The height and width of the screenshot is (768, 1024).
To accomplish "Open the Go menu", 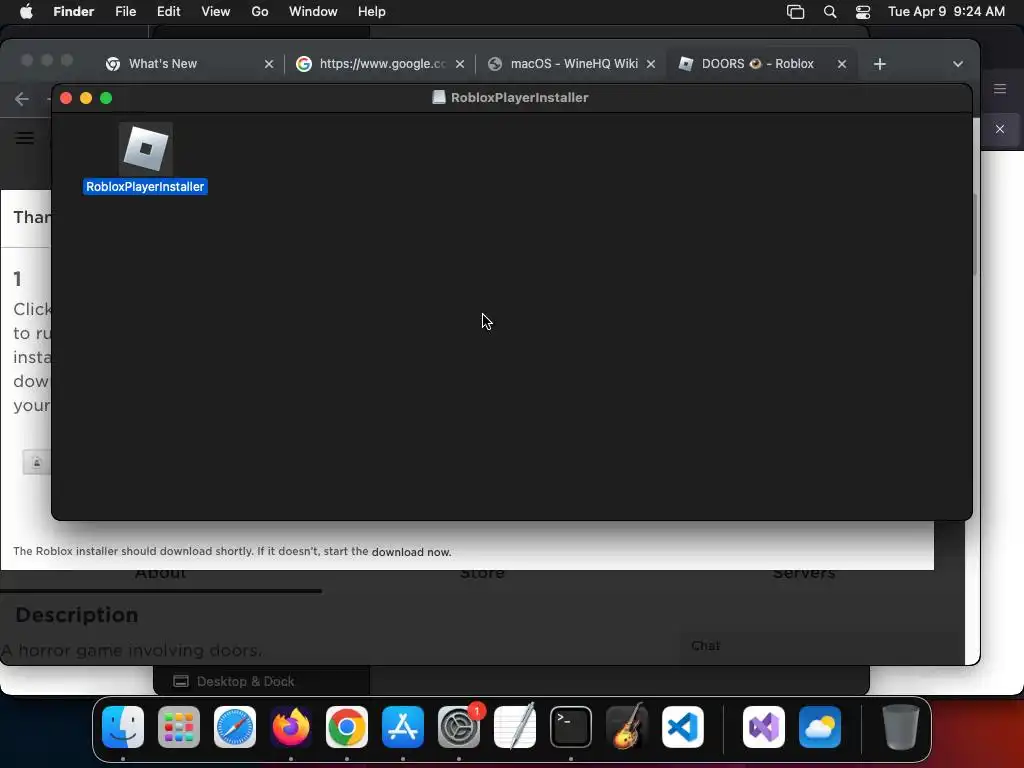I will coord(260,12).
